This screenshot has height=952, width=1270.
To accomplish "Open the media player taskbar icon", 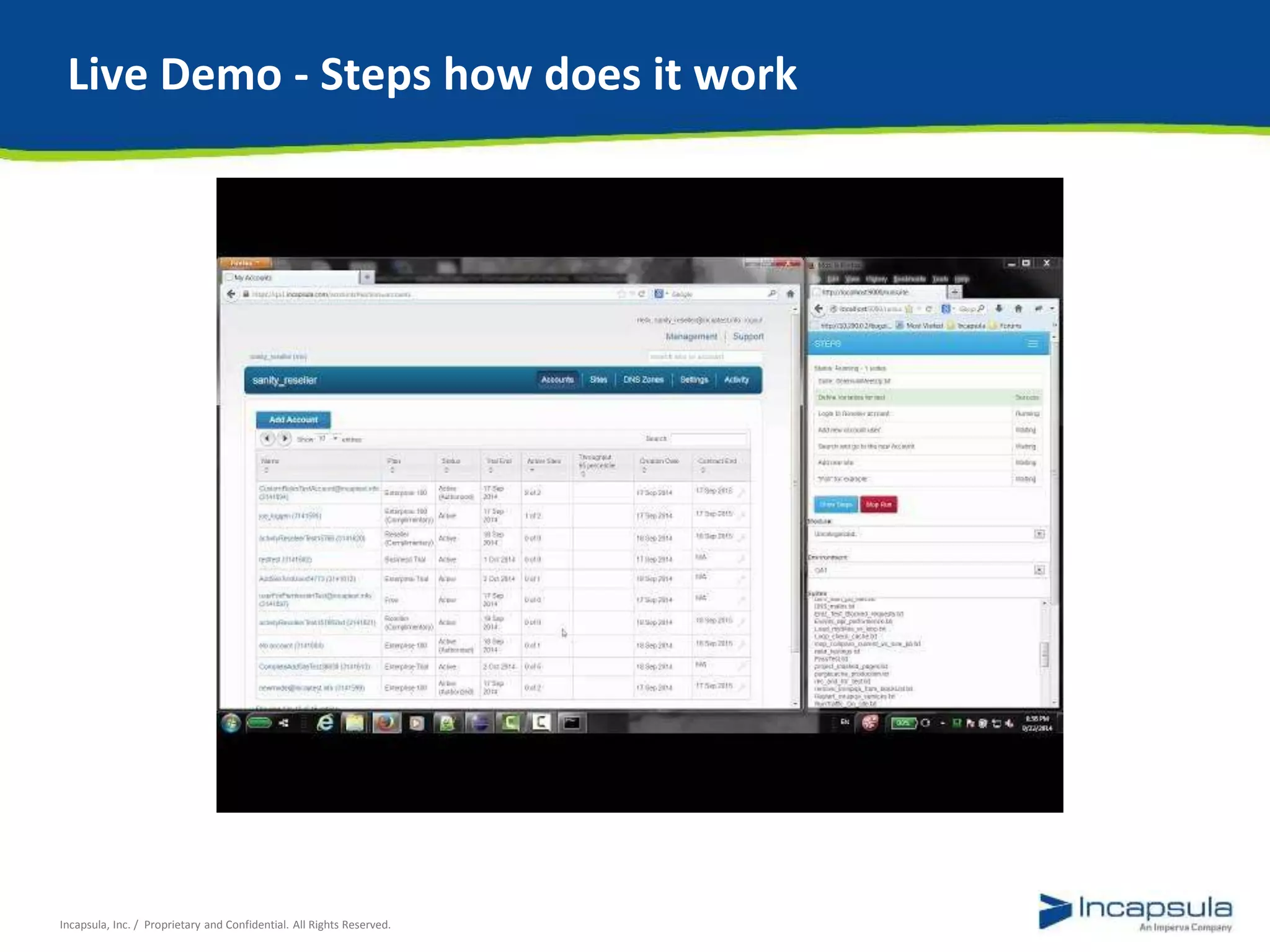I will pos(417,723).
